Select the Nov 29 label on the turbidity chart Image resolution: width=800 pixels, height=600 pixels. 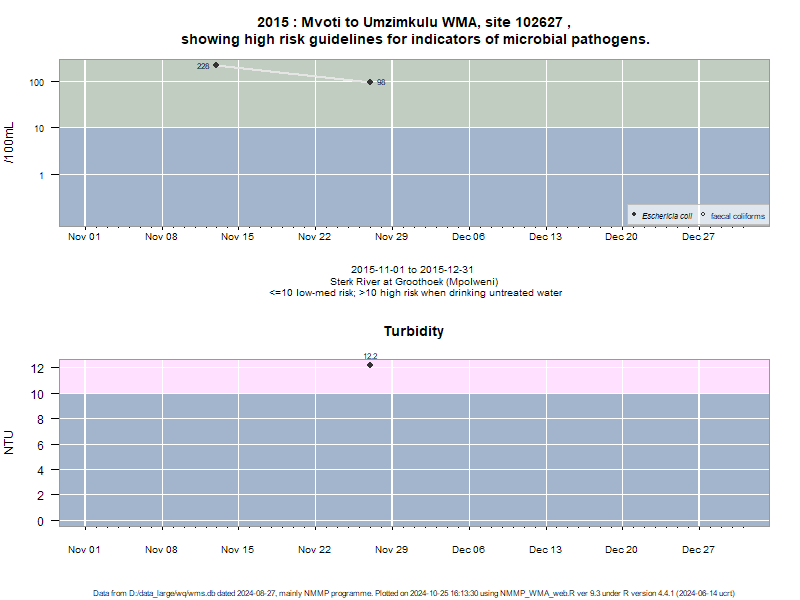[x=391, y=550]
